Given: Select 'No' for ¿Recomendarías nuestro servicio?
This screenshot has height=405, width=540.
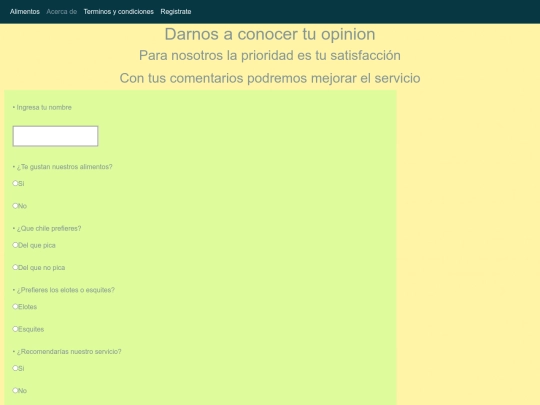Looking at the screenshot, I should tap(15, 390).
